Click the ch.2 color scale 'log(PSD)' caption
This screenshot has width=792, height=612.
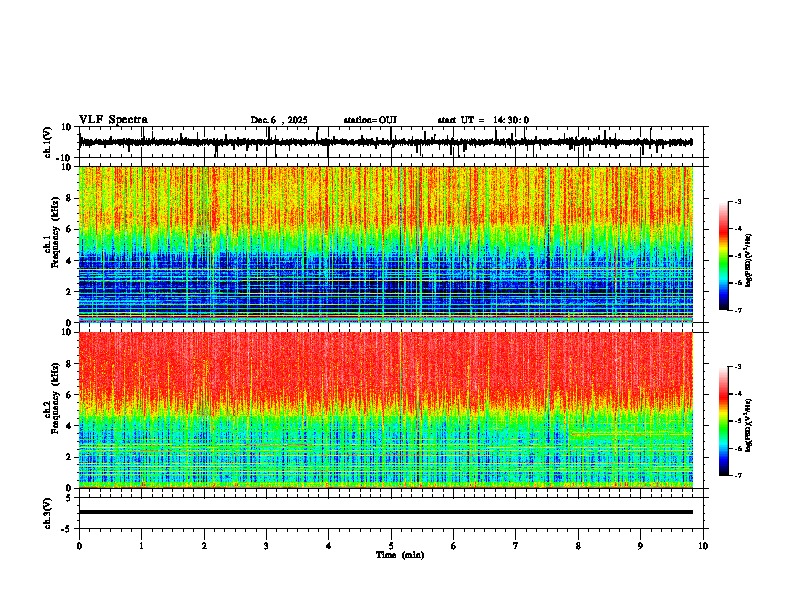tap(749, 425)
